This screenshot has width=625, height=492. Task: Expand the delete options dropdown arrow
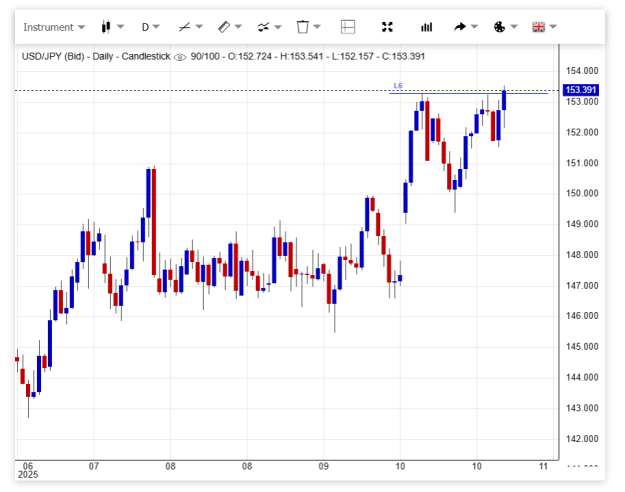tap(317, 27)
